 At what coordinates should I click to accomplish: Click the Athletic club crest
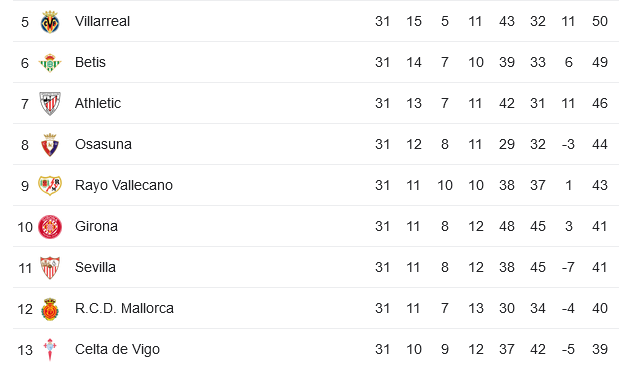coord(50,104)
